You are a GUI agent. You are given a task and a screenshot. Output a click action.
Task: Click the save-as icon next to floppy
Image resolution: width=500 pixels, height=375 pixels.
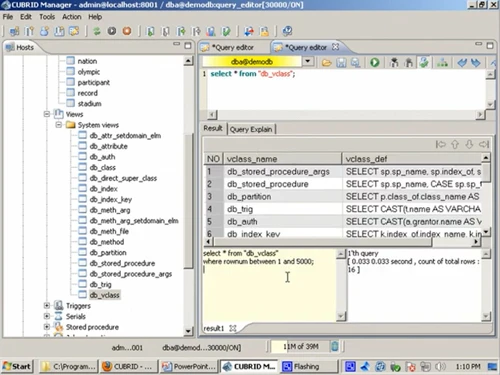coord(355,62)
